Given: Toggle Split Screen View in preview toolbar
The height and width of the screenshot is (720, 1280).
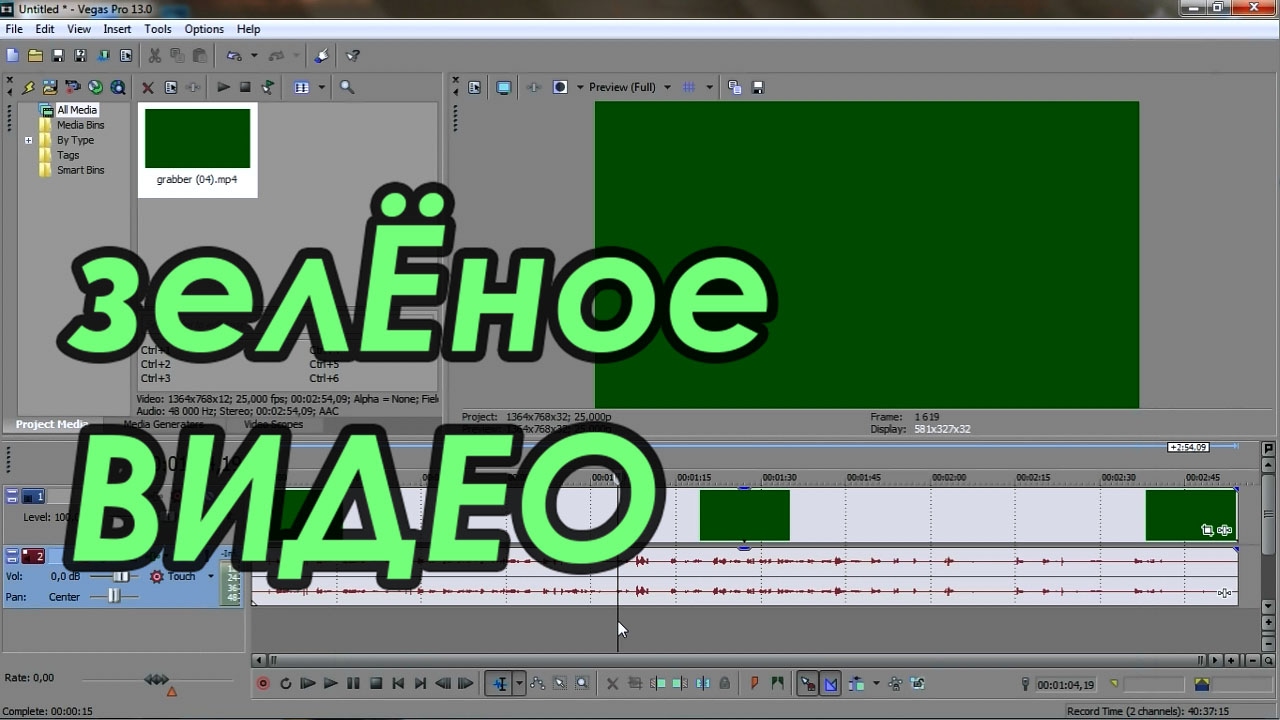Looking at the screenshot, I should pyautogui.click(x=560, y=87).
